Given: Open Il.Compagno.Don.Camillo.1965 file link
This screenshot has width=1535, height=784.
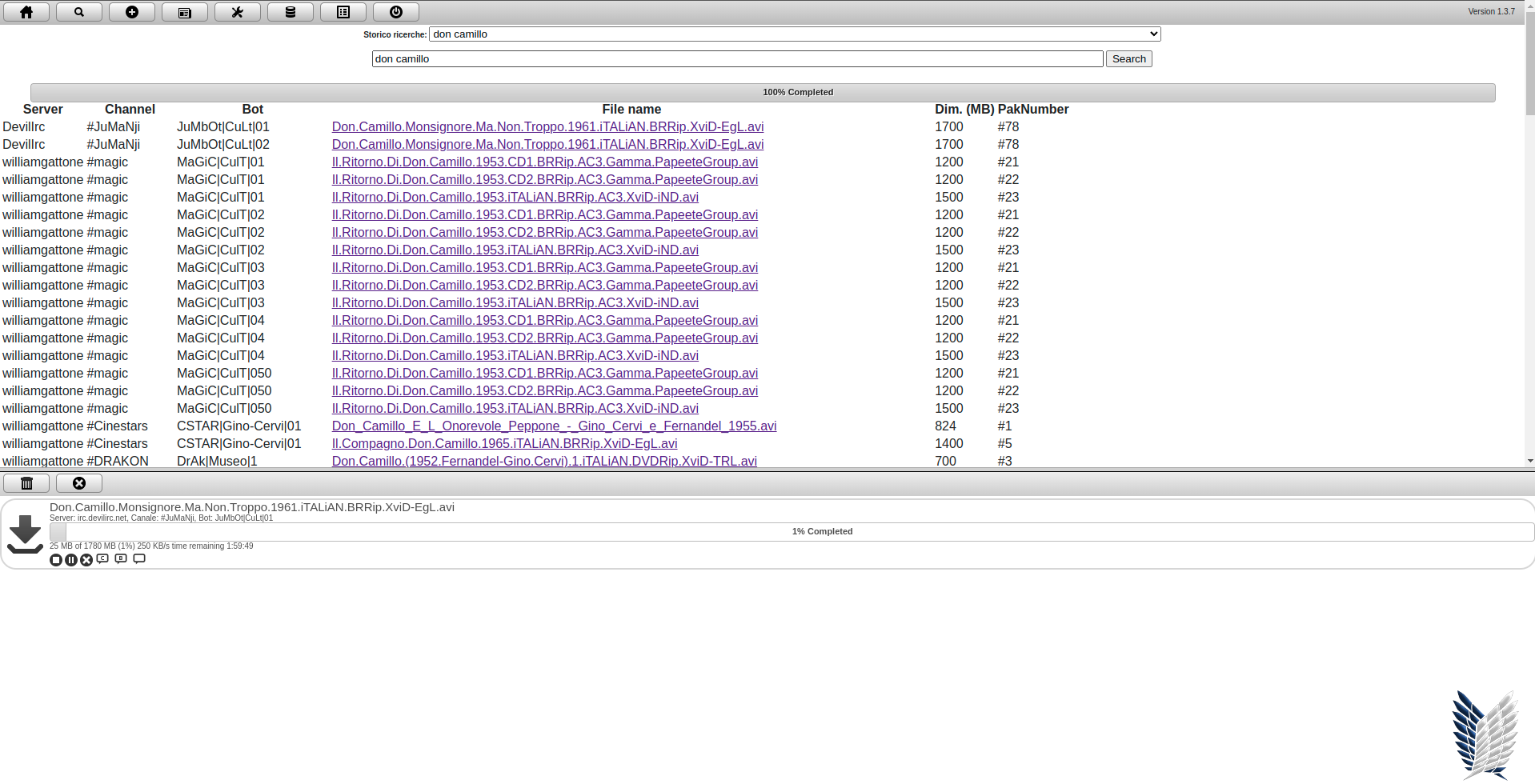Looking at the screenshot, I should point(504,444).
